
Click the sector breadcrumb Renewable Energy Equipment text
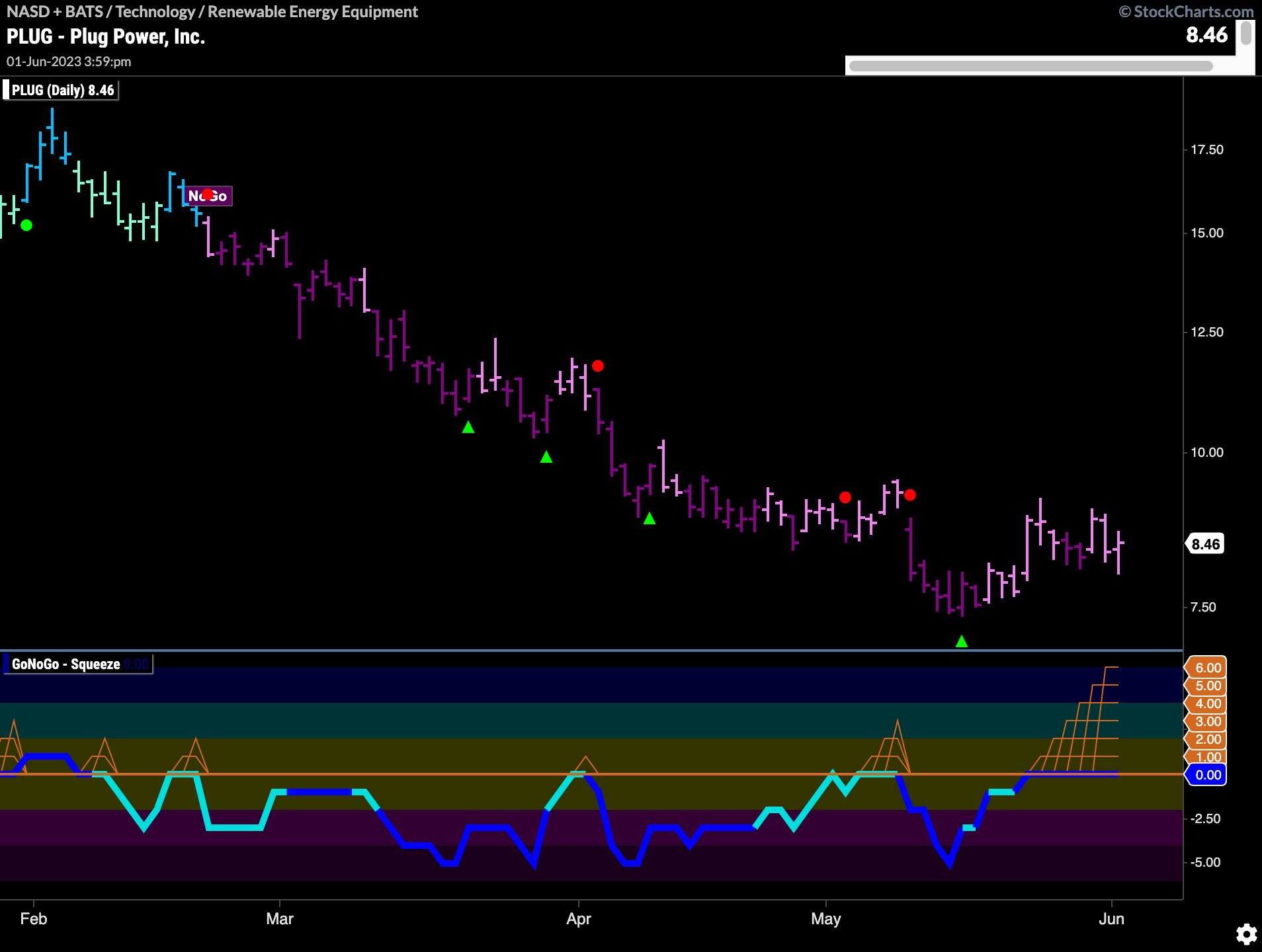coord(313,12)
